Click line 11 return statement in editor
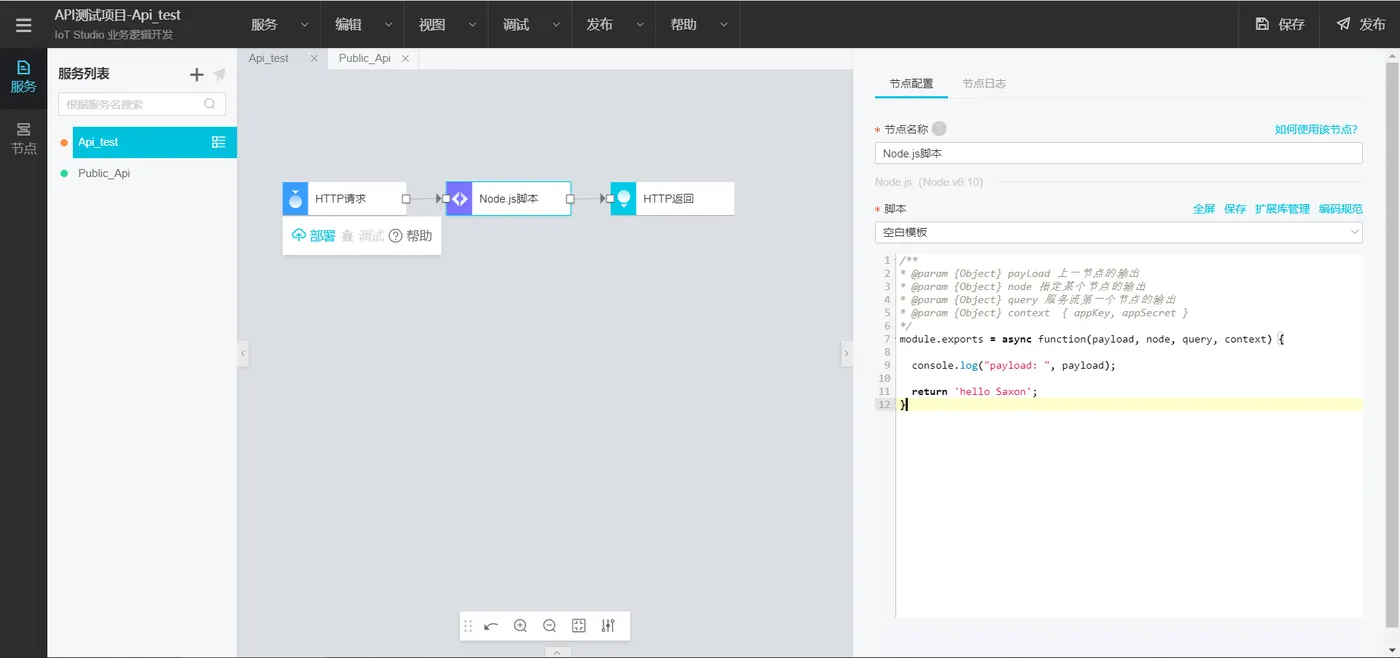Viewport: 1400px width, 658px height. 975,391
